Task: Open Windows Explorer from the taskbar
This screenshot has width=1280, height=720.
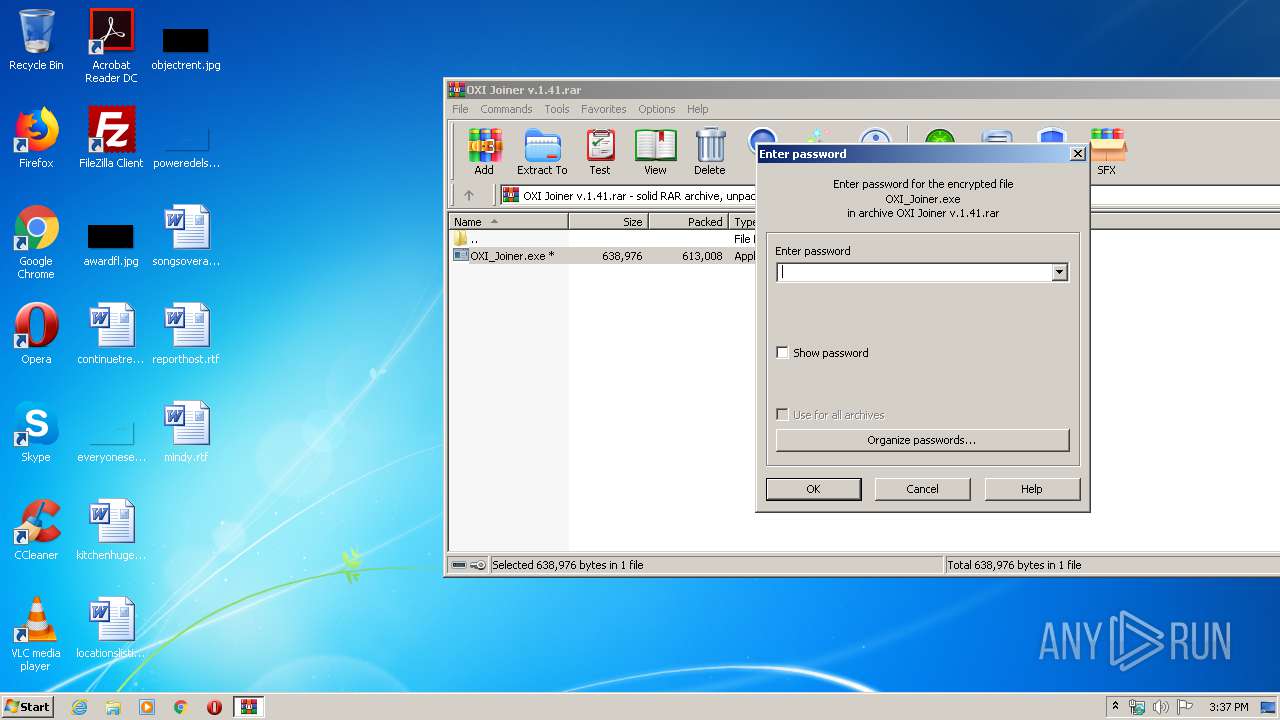Action: click(x=113, y=707)
